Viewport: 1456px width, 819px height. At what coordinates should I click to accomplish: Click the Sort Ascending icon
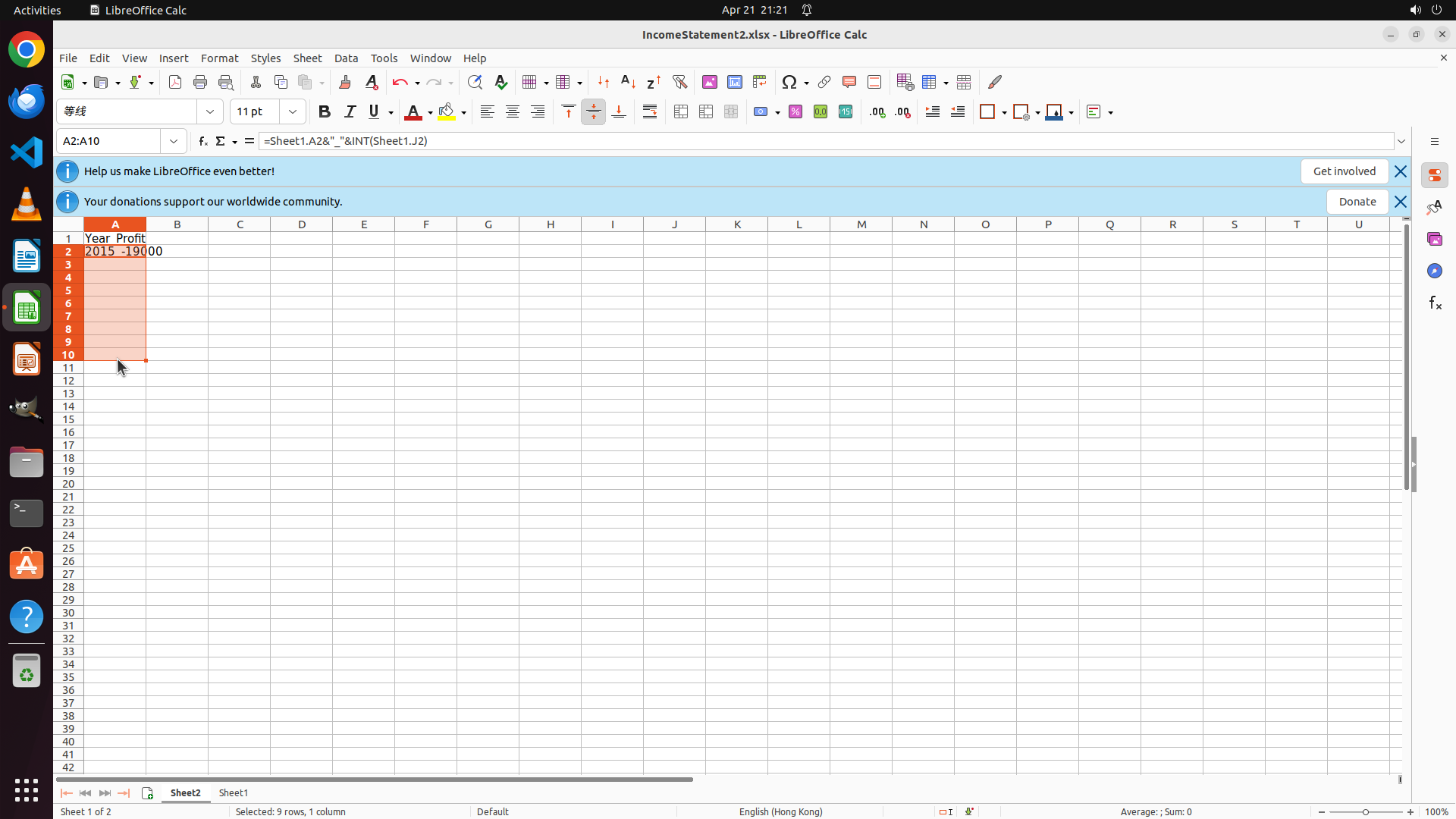pos(628,82)
